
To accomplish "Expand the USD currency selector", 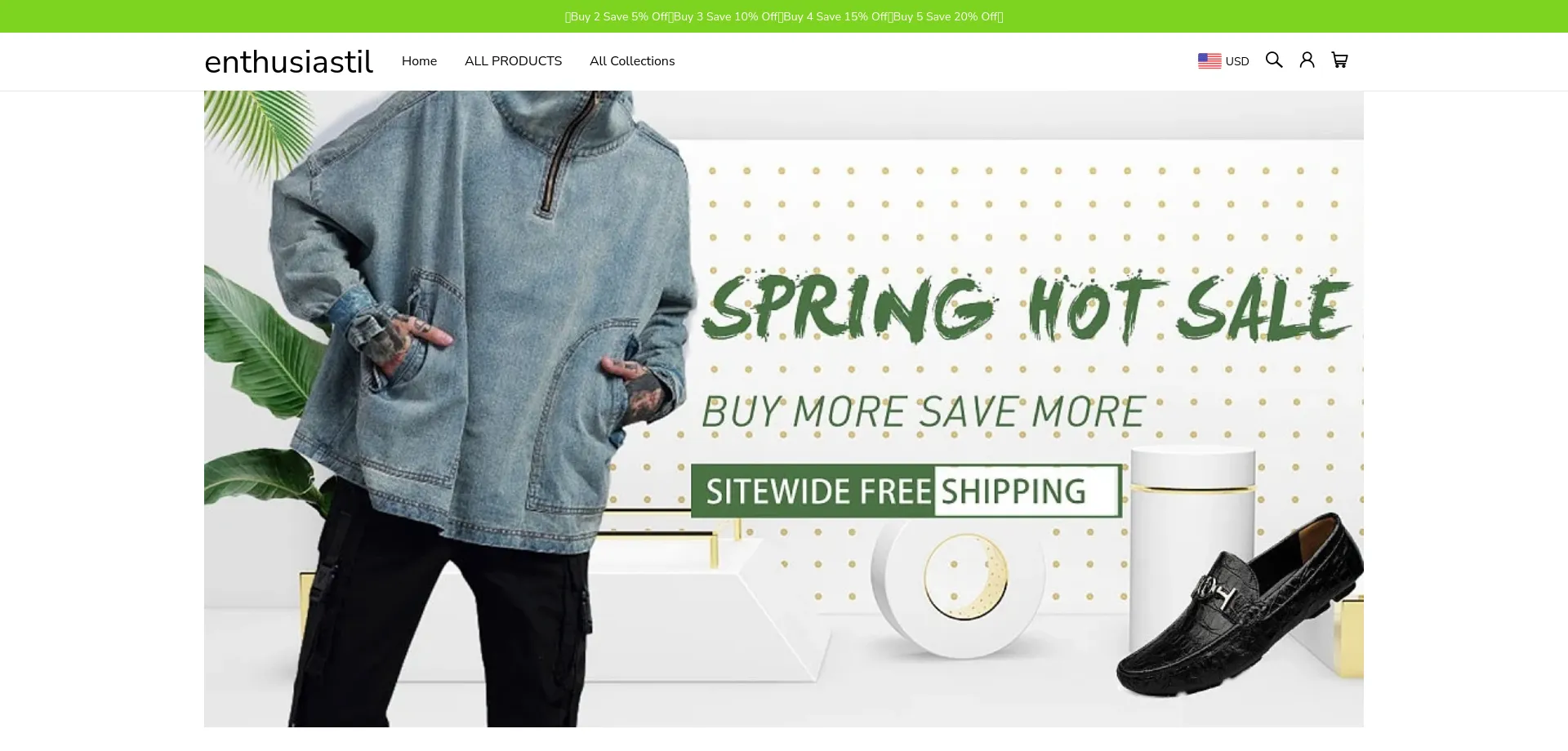I will pos(1223,61).
